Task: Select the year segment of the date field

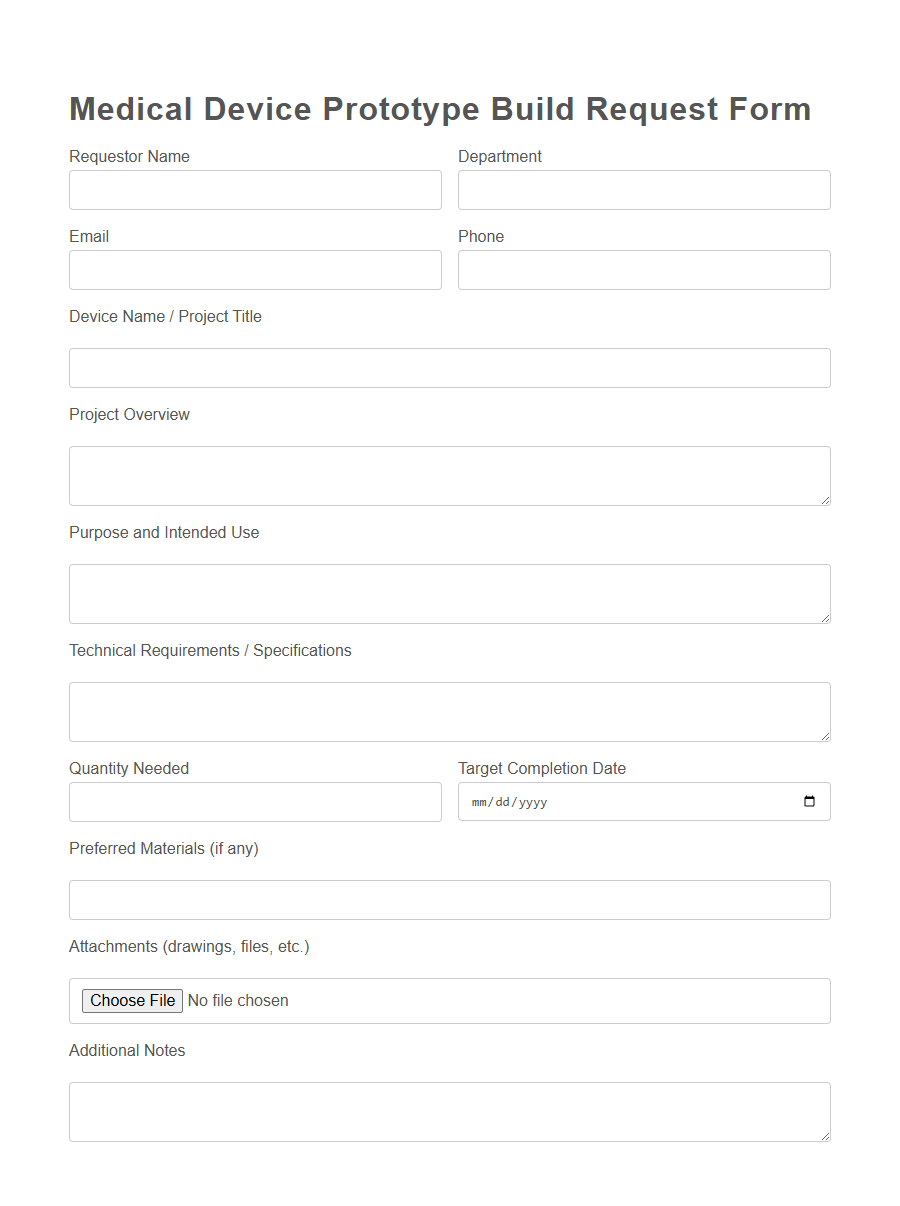Action: (530, 801)
